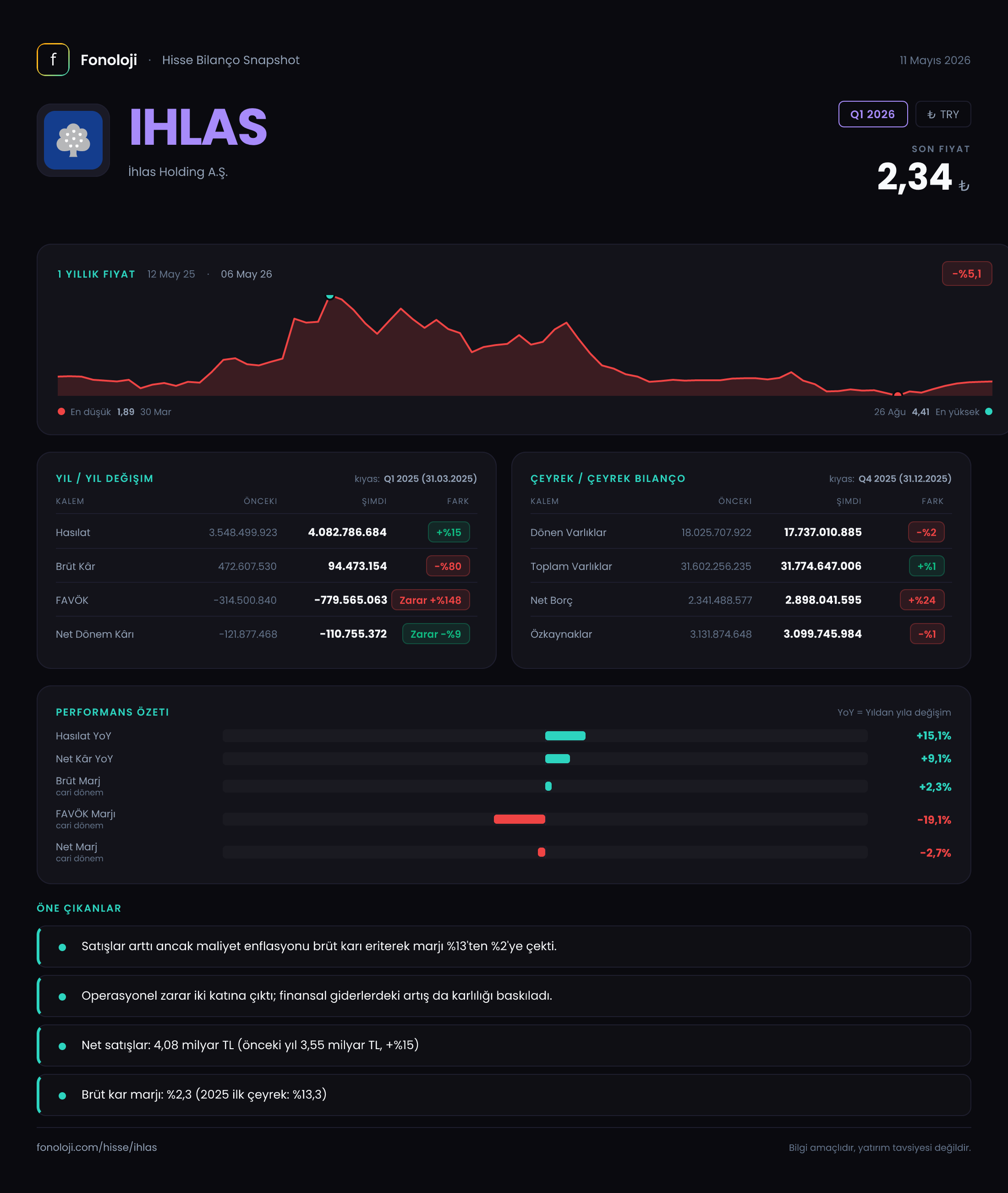Click the Fonoloji 'f' logo icon
The height and width of the screenshot is (1193, 1008).
pyautogui.click(x=53, y=60)
